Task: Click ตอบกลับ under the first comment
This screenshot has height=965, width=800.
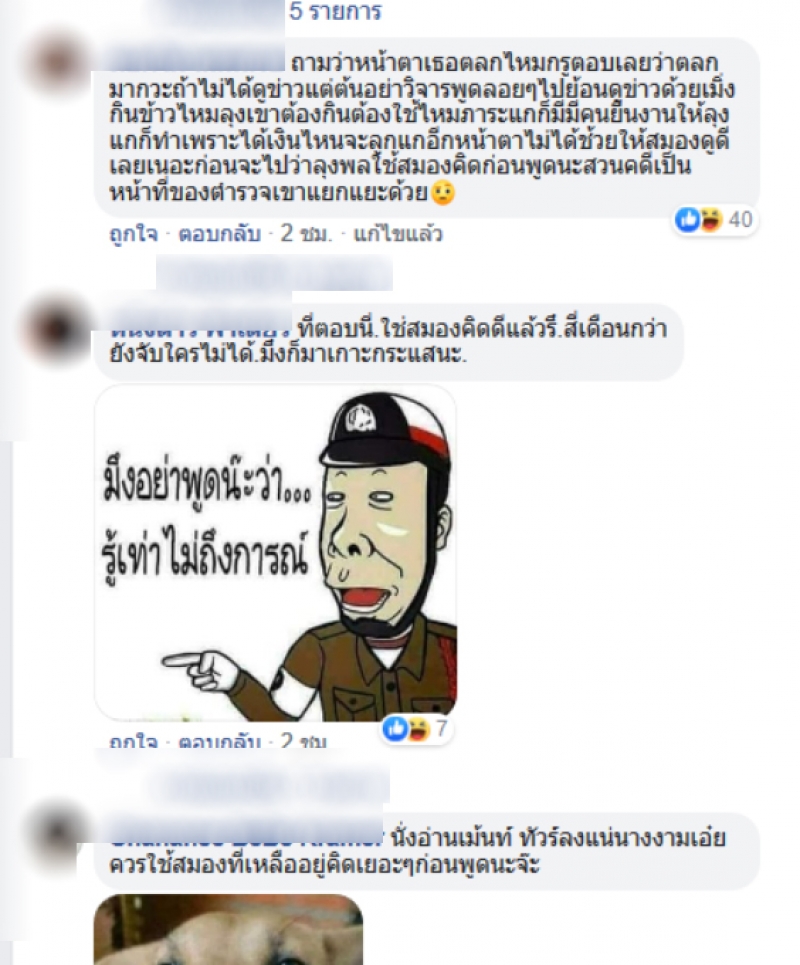Action: [220, 234]
